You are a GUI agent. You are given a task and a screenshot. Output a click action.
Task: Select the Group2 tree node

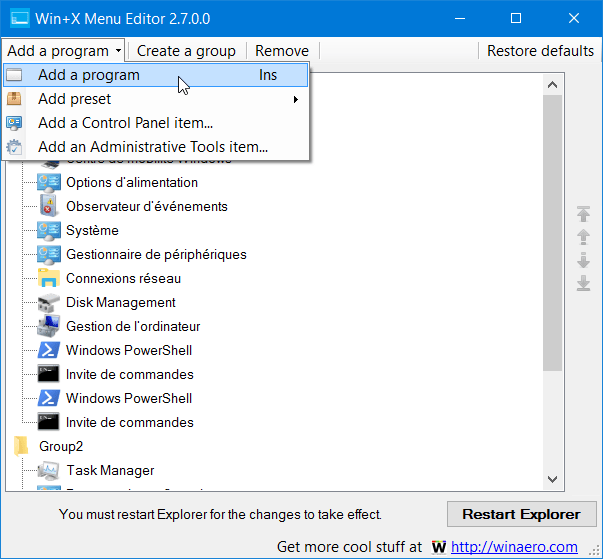61,446
